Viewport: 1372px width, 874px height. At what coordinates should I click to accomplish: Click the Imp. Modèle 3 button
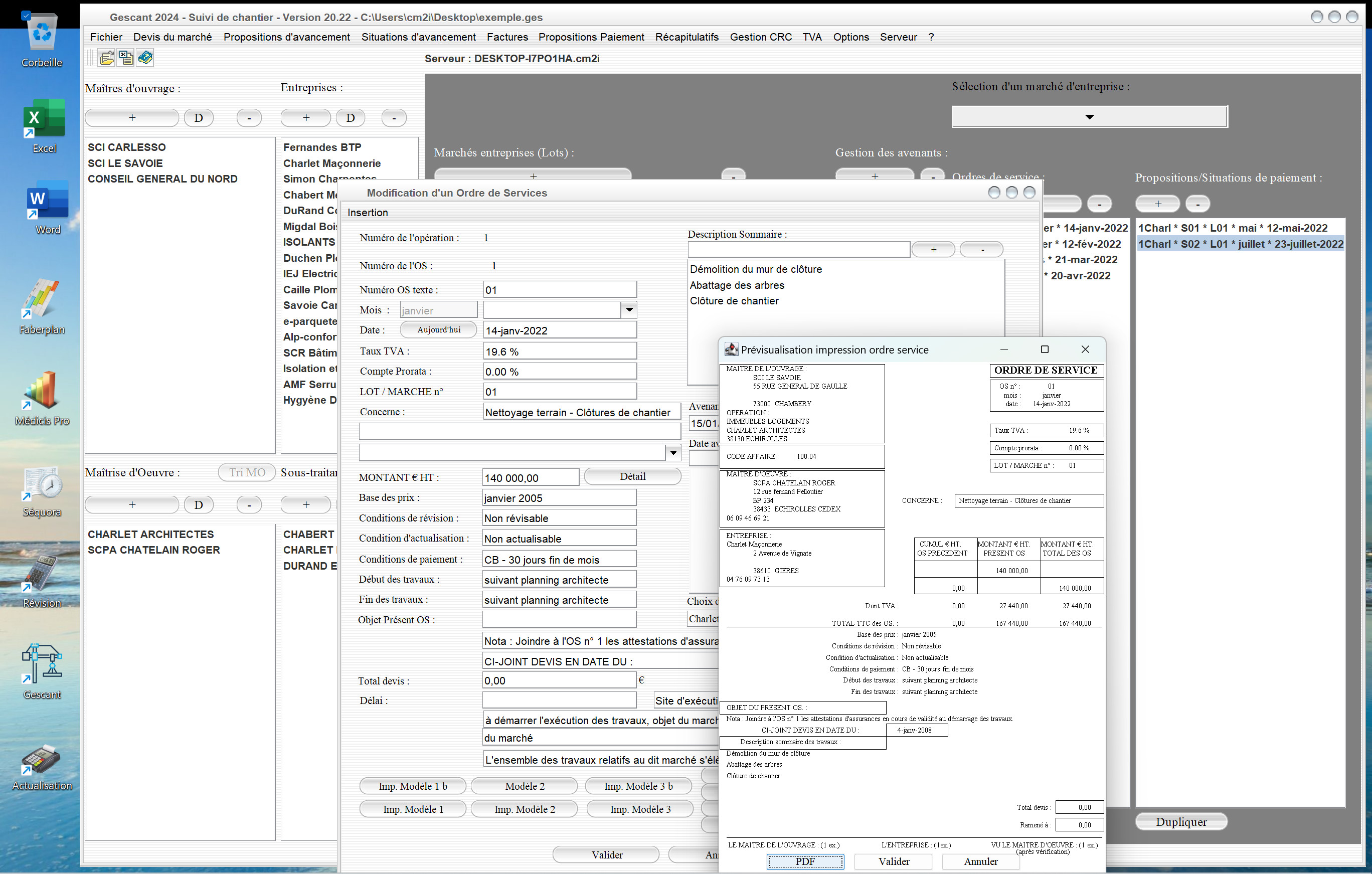640,808
